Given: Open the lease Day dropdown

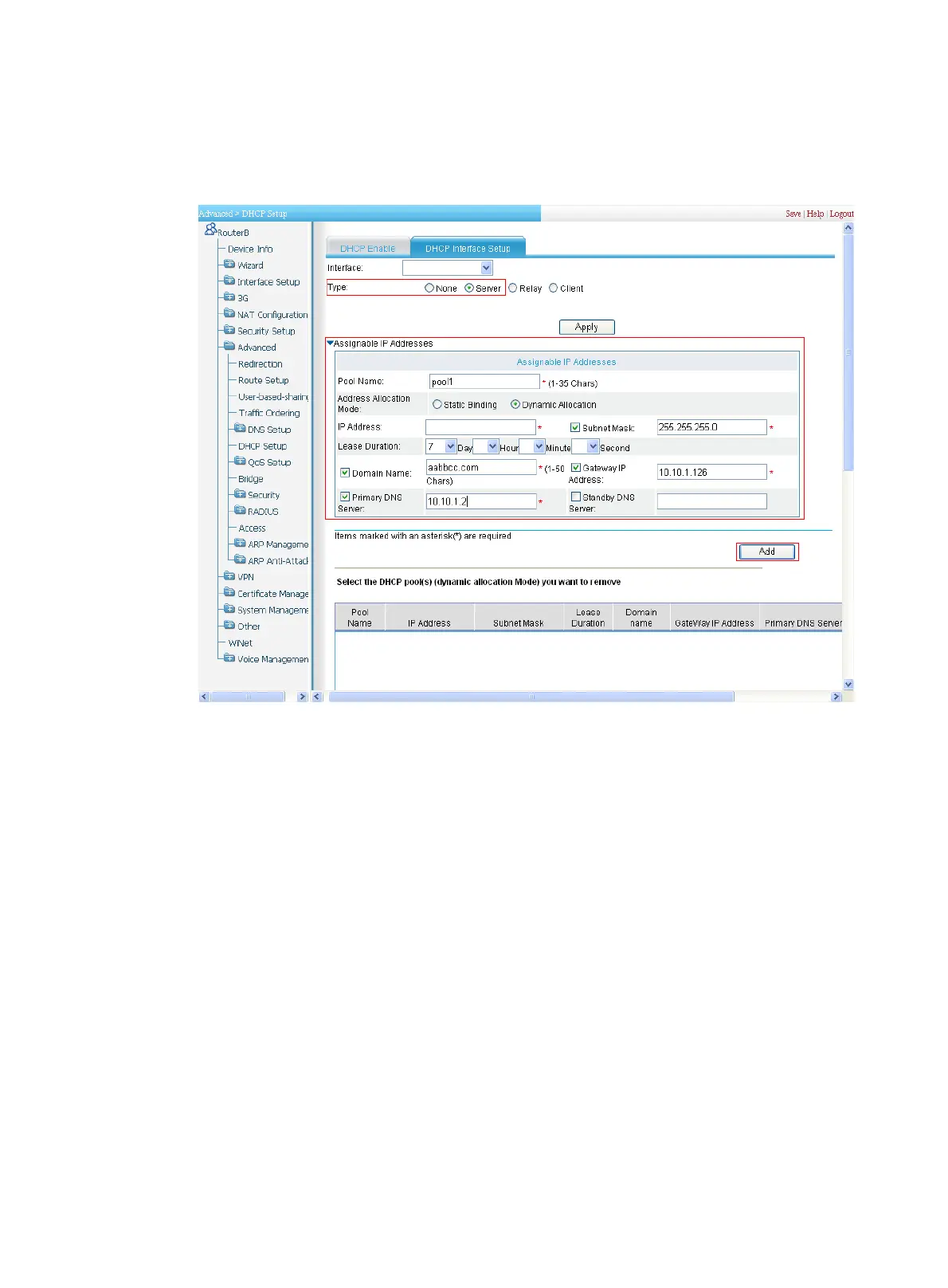Looking at the screenshot, I should [441, 446].
